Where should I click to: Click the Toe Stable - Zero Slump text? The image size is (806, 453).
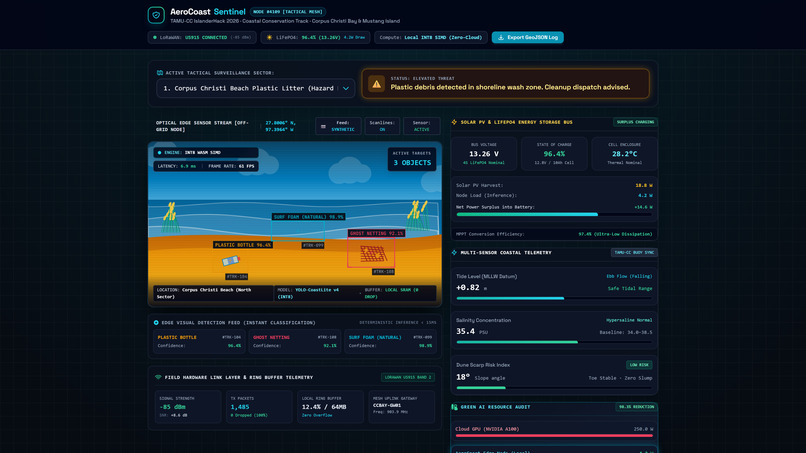pos(620,378)
